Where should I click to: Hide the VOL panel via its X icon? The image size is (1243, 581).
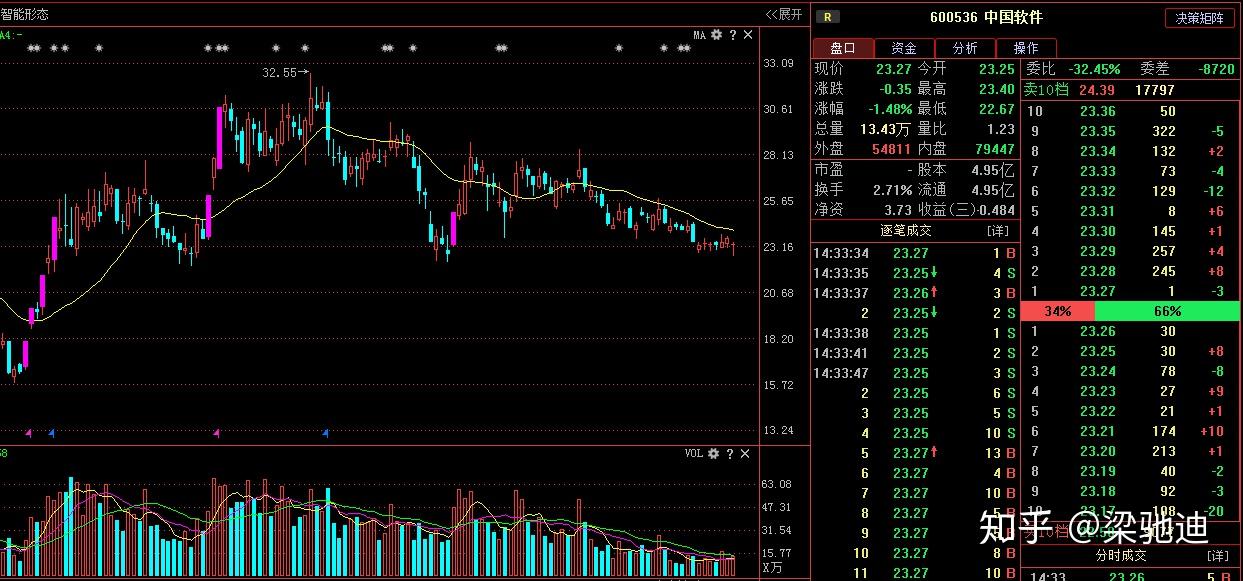(744, 454)
